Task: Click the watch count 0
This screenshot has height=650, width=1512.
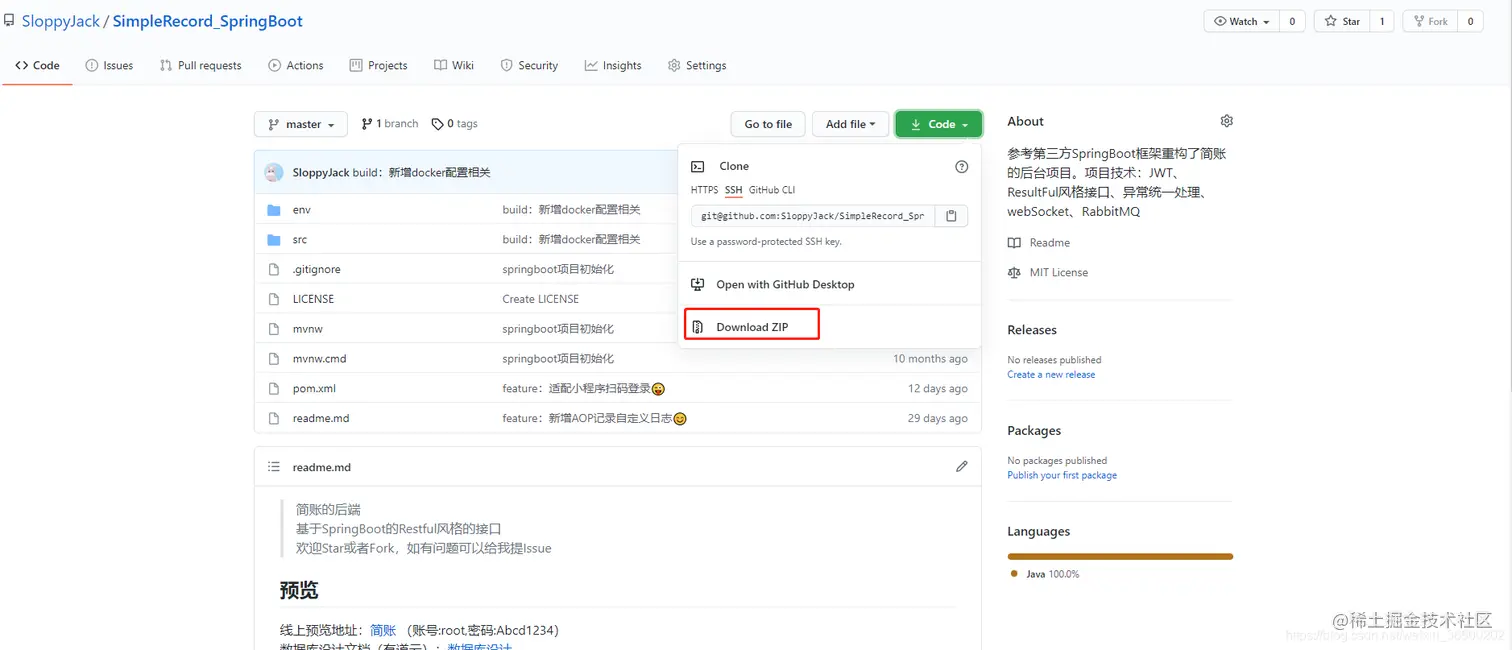Action: [x=1292, y=21]
